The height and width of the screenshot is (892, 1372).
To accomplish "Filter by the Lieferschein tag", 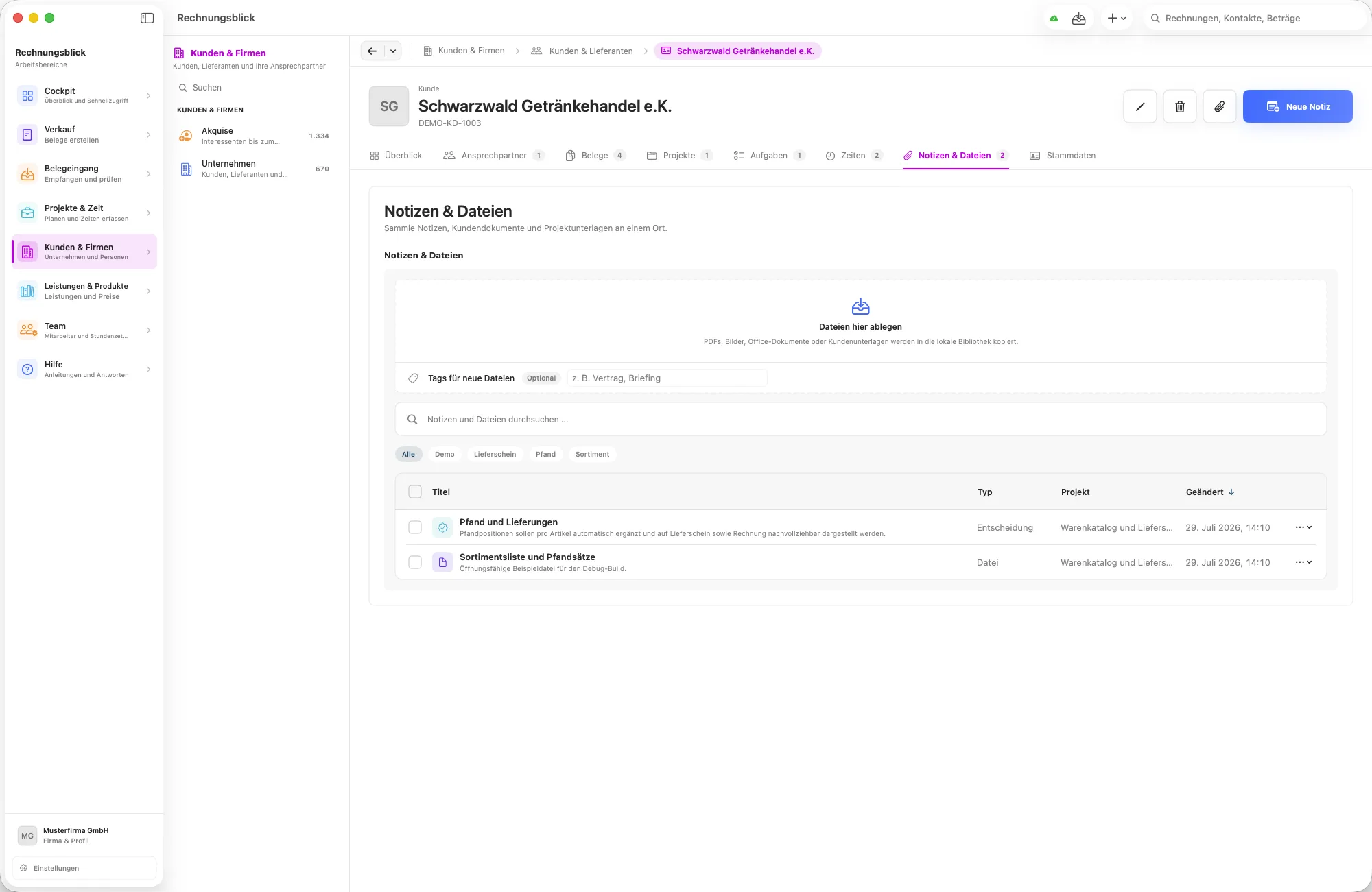I will click(495, 455).
